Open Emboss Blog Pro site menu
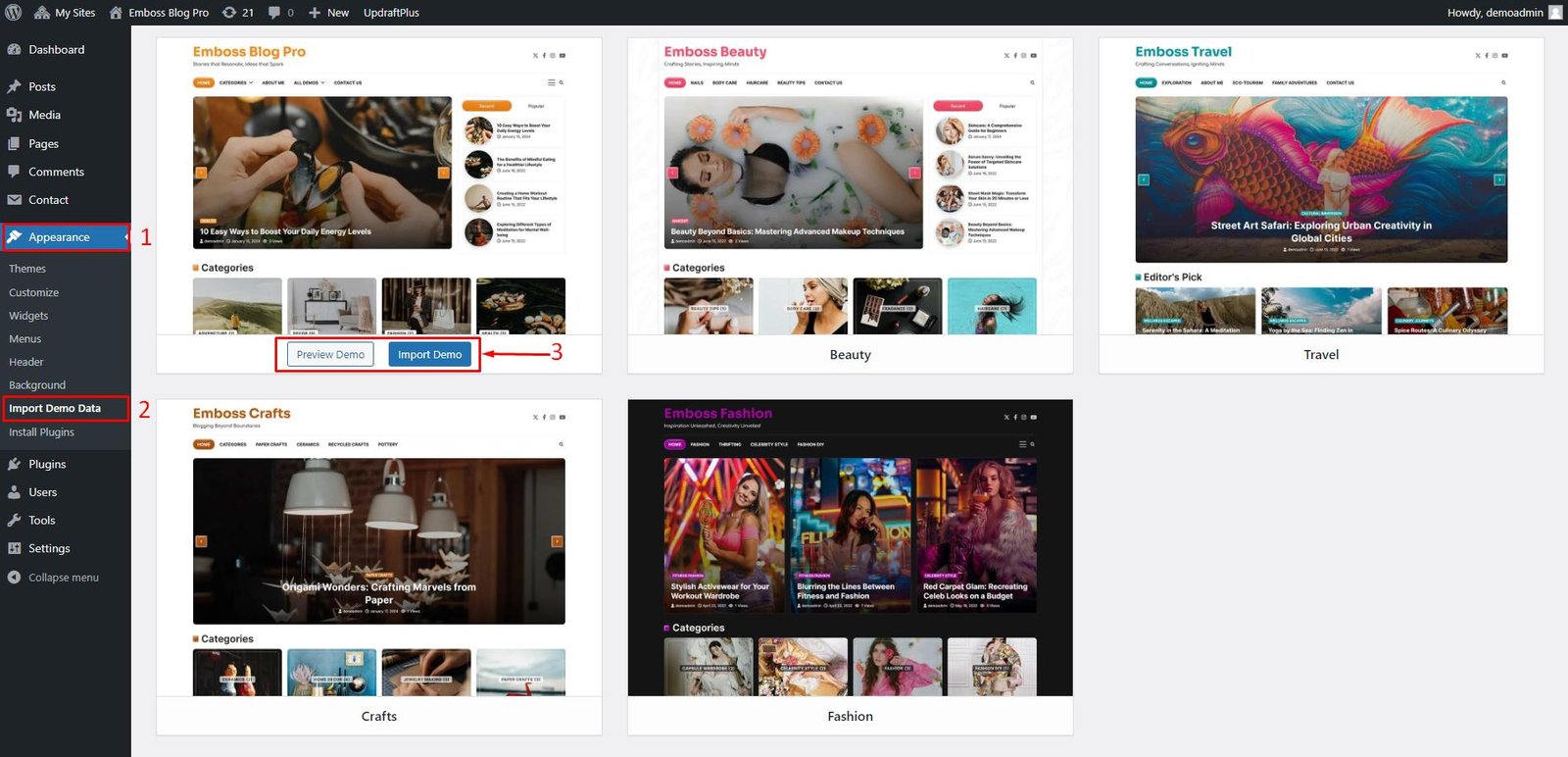 coord(159,13)
